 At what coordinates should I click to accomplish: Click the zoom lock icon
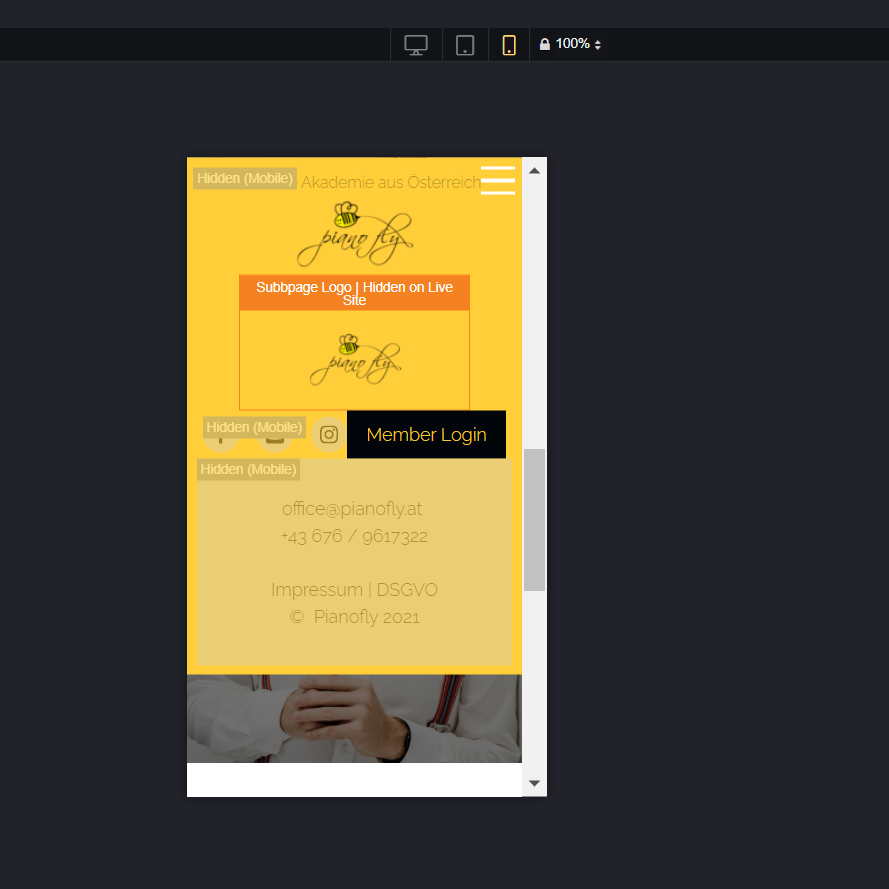[544, 44]
